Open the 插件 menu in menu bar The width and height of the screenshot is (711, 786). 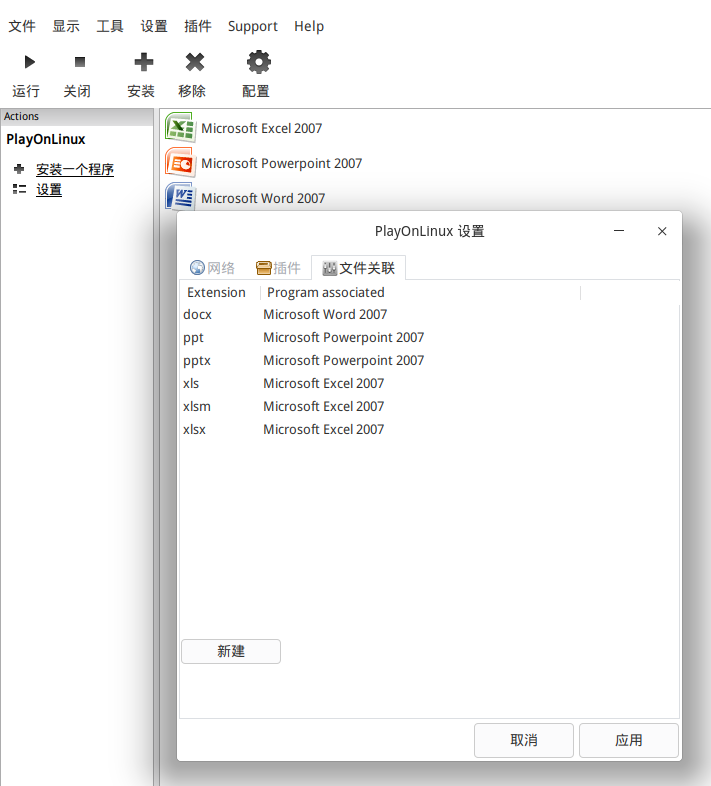point(198,26)
